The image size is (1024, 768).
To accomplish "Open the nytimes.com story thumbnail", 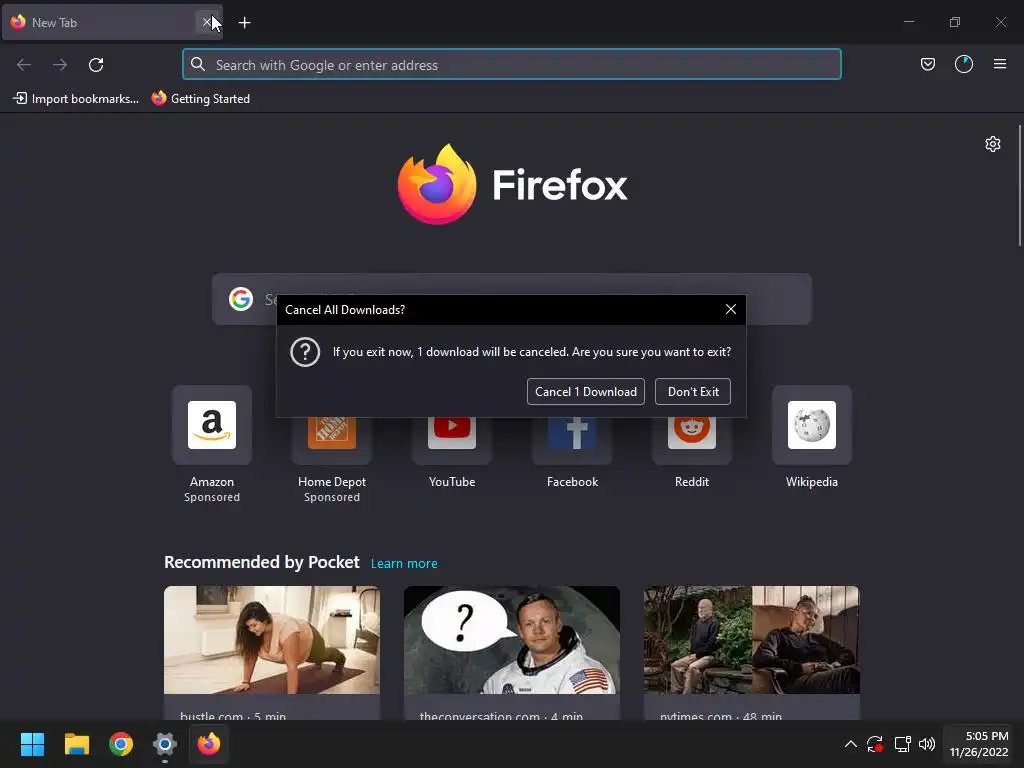I will coord(752,640).
